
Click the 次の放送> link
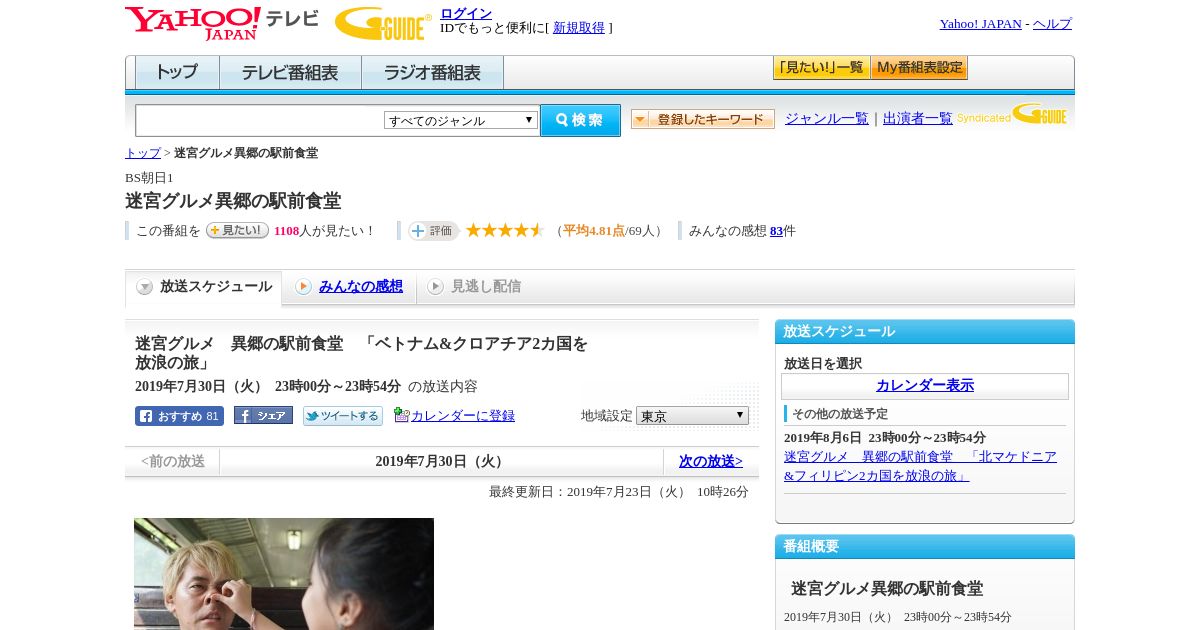711,461
